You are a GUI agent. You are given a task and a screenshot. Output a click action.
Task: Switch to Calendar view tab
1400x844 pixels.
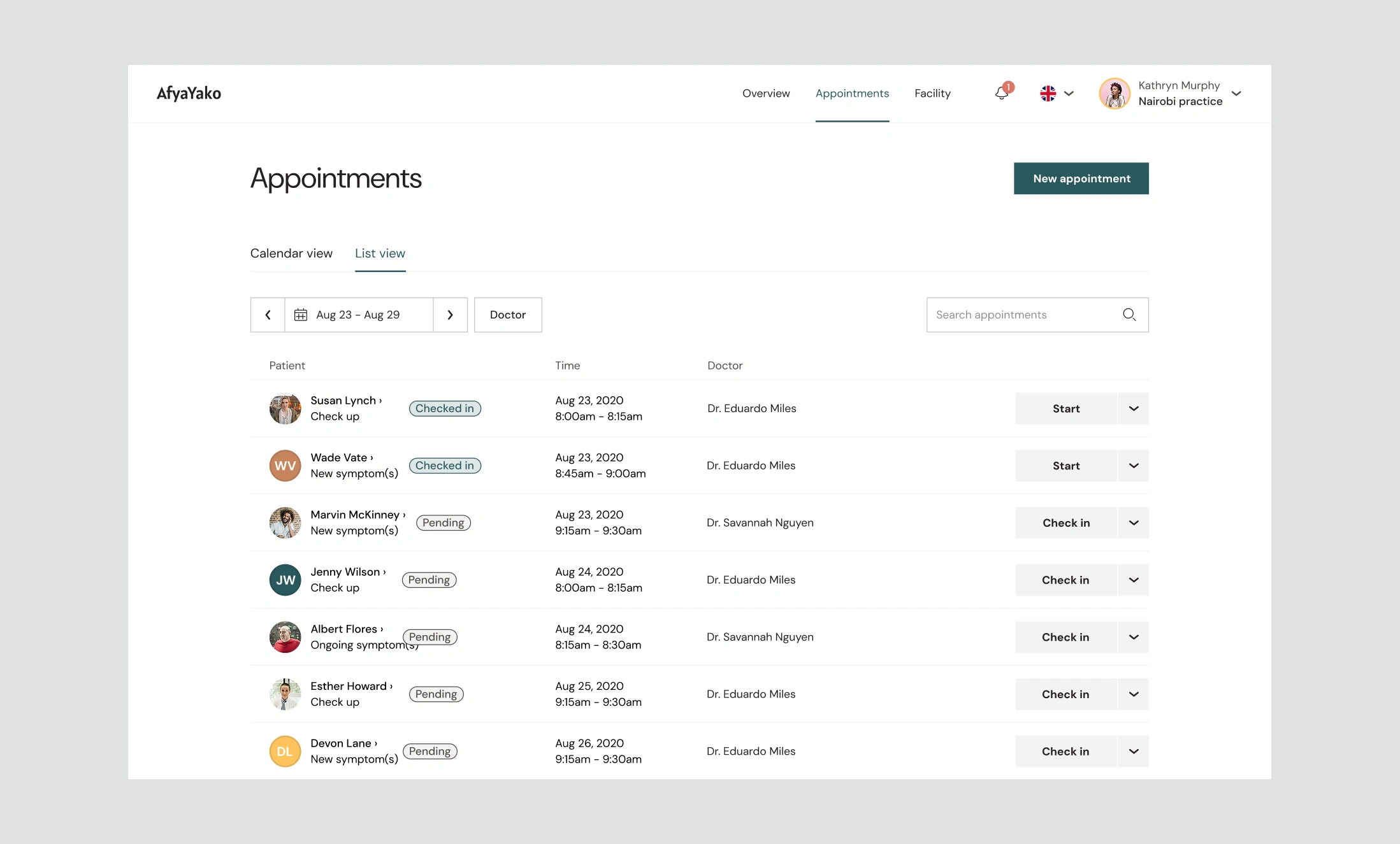(291, 254)
